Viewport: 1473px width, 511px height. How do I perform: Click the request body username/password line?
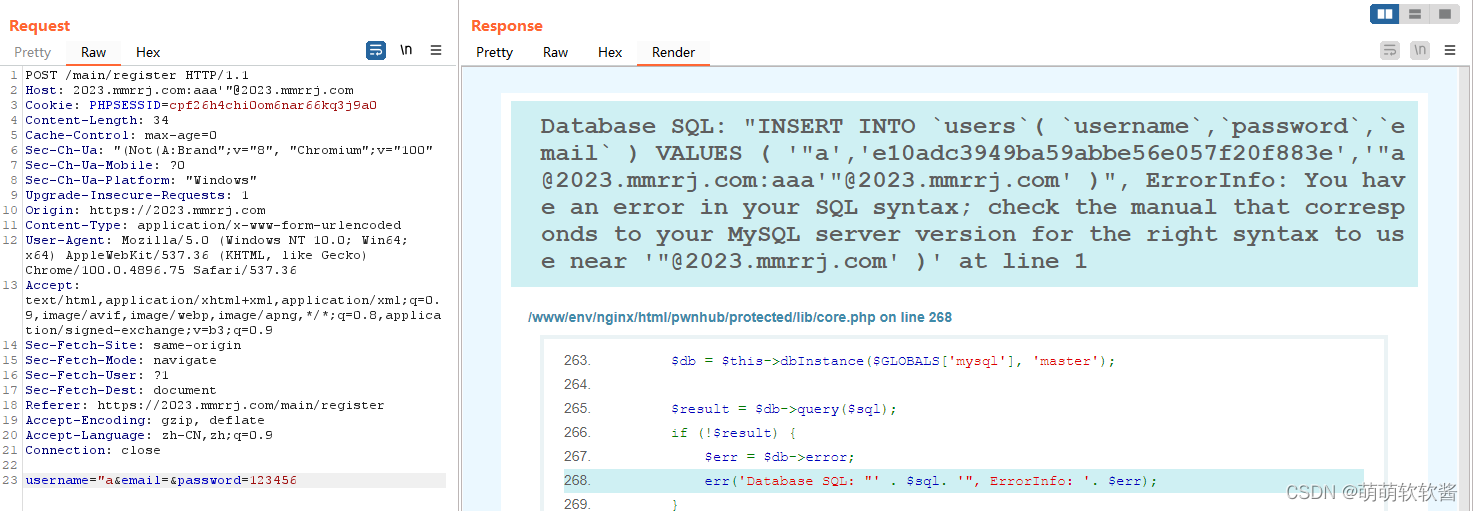pos(161,480)
